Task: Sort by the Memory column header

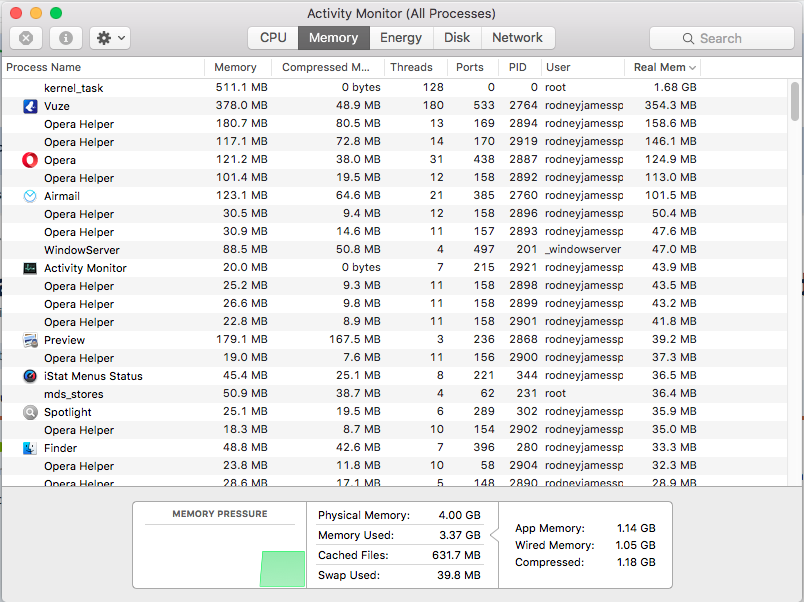Action: tap(237, 67)
